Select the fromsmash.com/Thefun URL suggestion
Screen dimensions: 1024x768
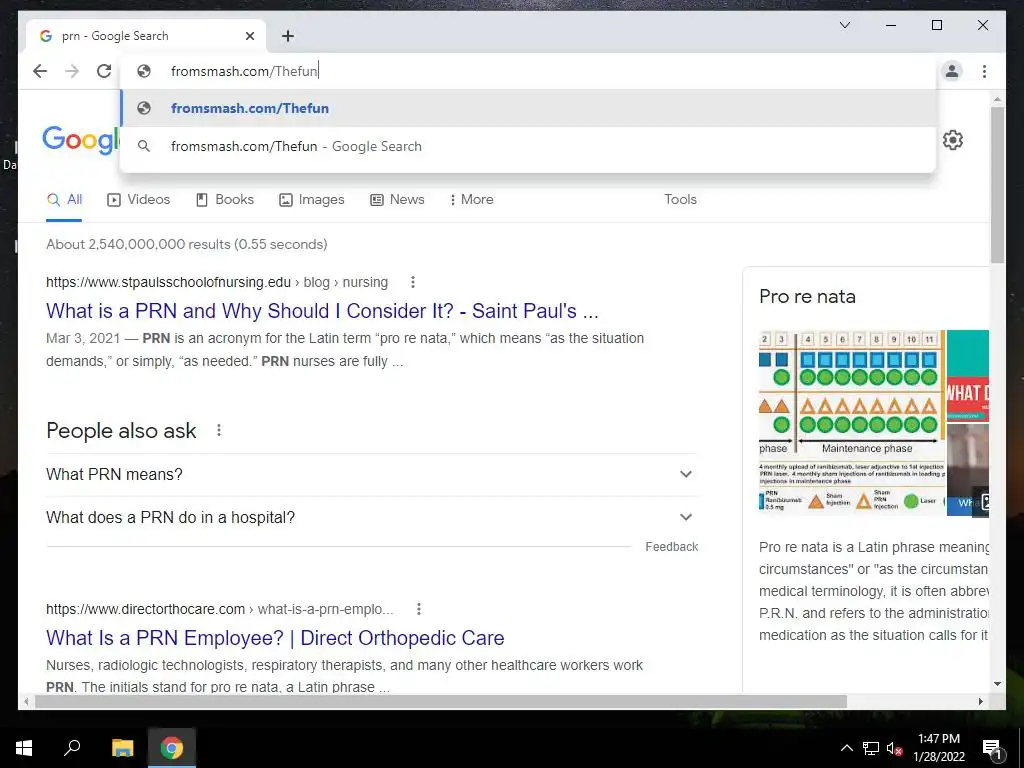click(x=528, y=108)
